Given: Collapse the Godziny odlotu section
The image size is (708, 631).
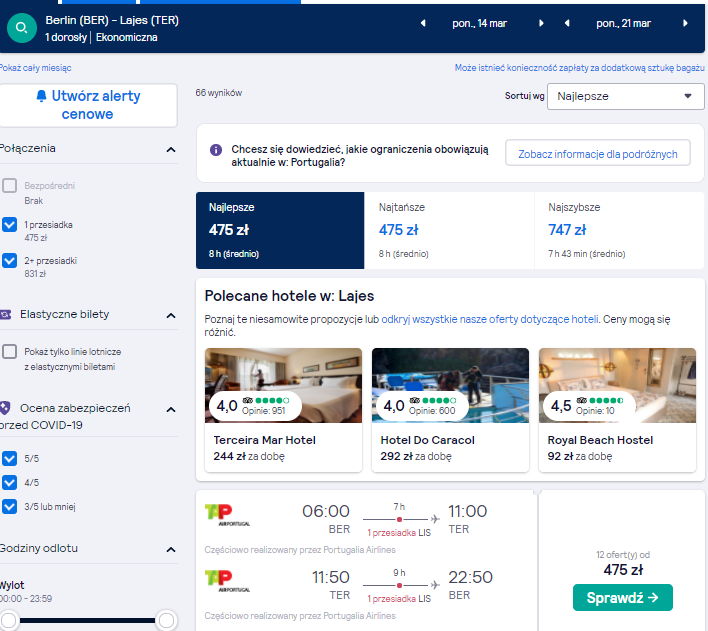Looking at the screenshot, I should (x=171, y=550).
